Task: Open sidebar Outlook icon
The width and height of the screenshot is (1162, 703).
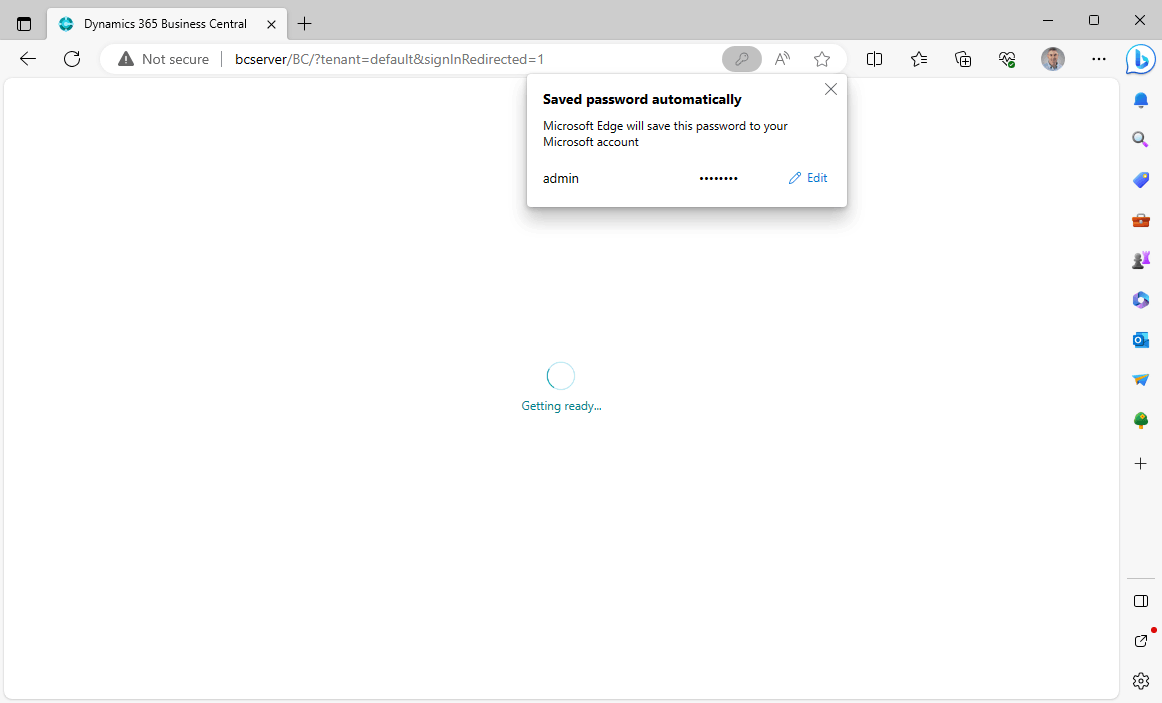Action: pyautogui.click(x=1141, y=340)
